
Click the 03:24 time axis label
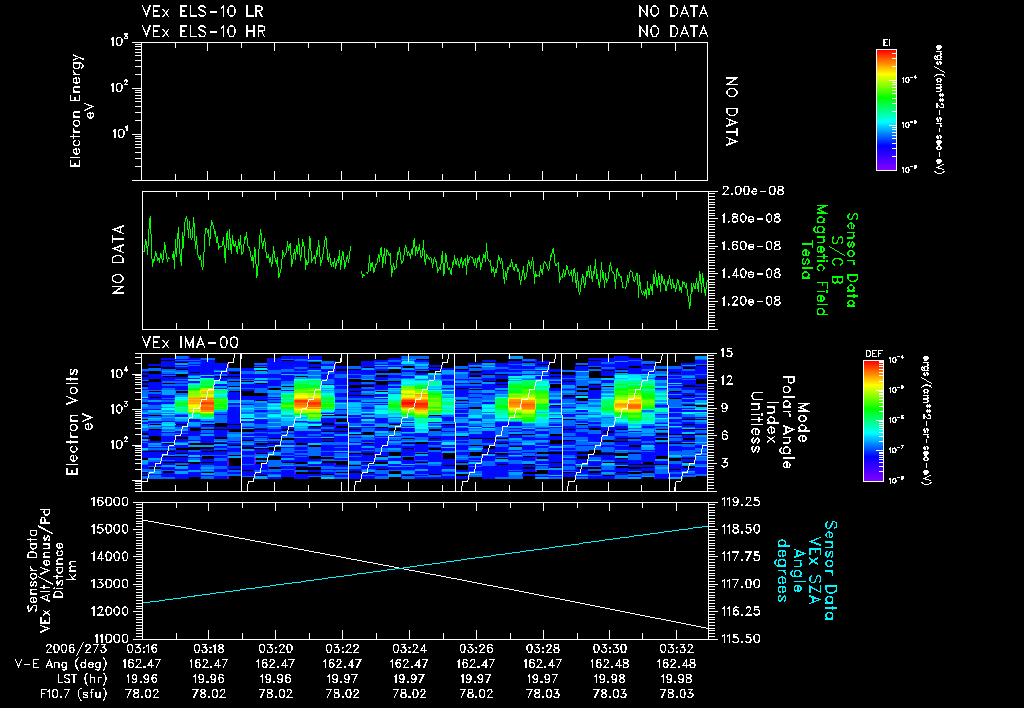click(x=409, y=649)
